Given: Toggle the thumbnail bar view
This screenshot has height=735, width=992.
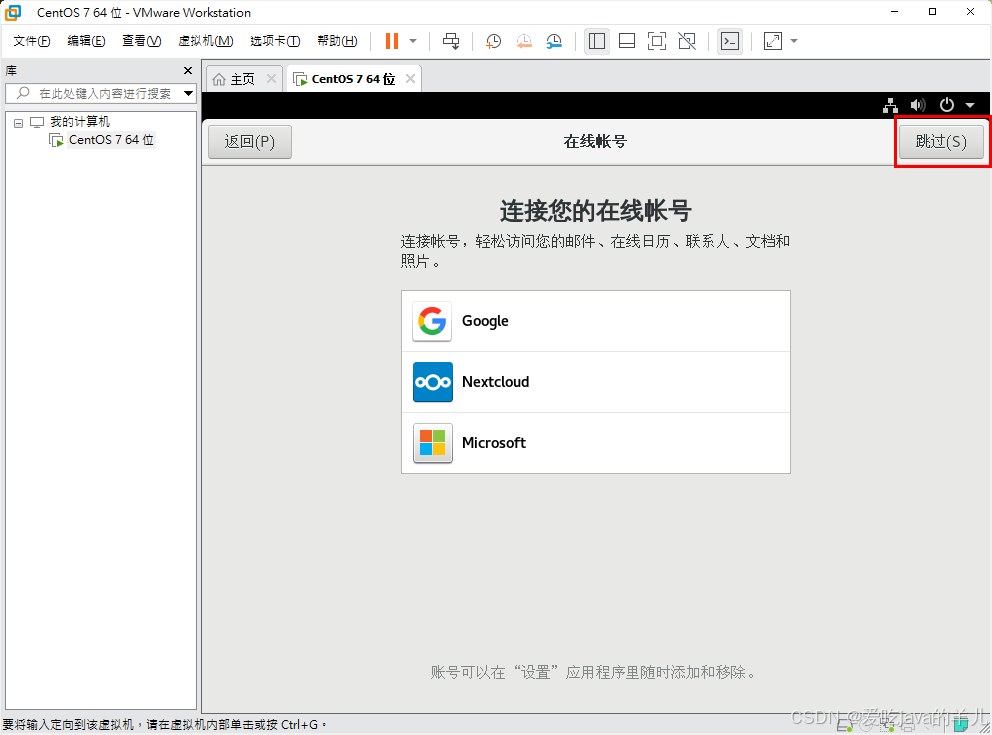Looking at the screenshot, I should [627, 41].
